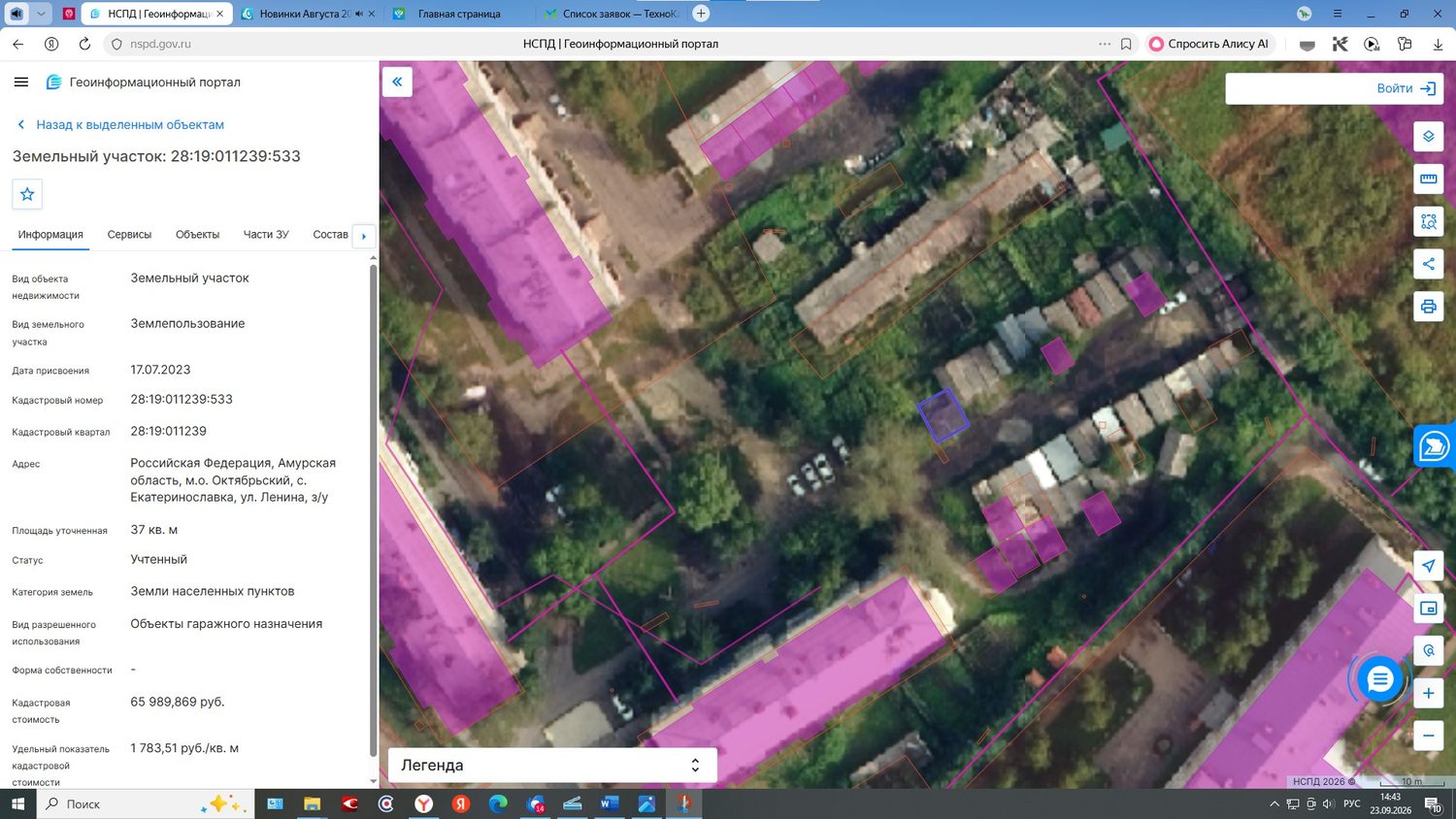Open support chat bubble
Screen dimensions: 1456x819
(x=1379, y=679)
